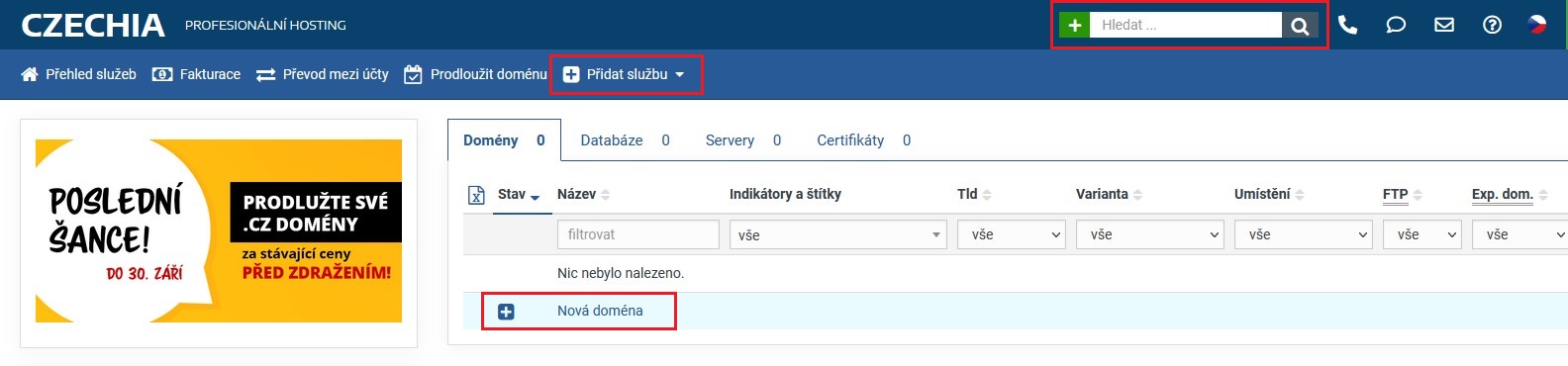Click the Nová doména link
1568x366 pixels.
[x=600, y=311]
